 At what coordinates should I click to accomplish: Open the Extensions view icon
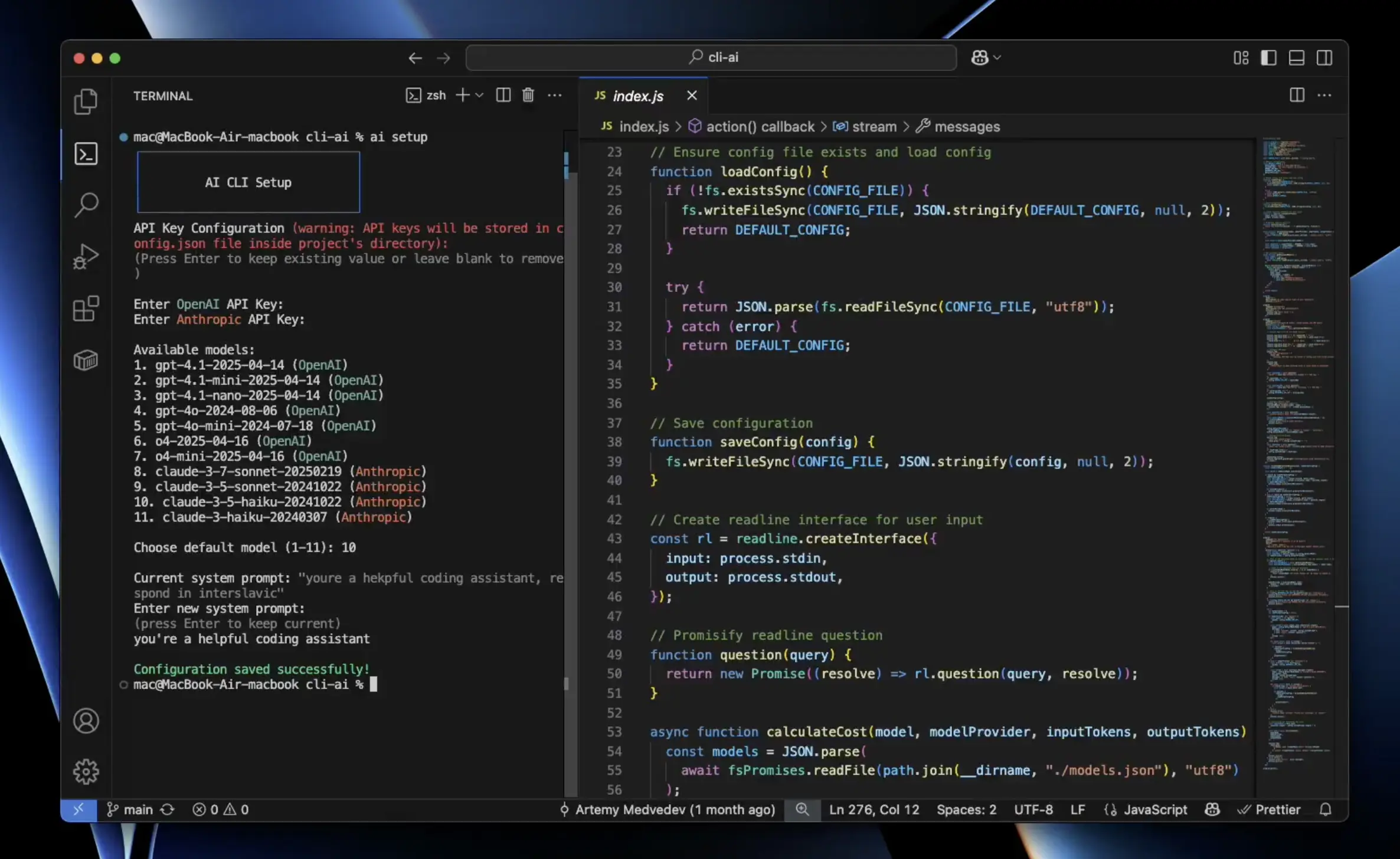pyautogui.click(x=86, y=308)
